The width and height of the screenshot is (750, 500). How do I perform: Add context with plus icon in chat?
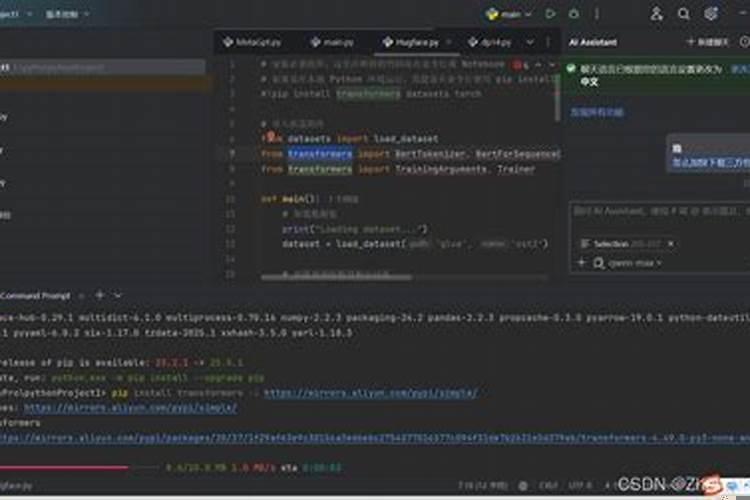pos(582,263)
